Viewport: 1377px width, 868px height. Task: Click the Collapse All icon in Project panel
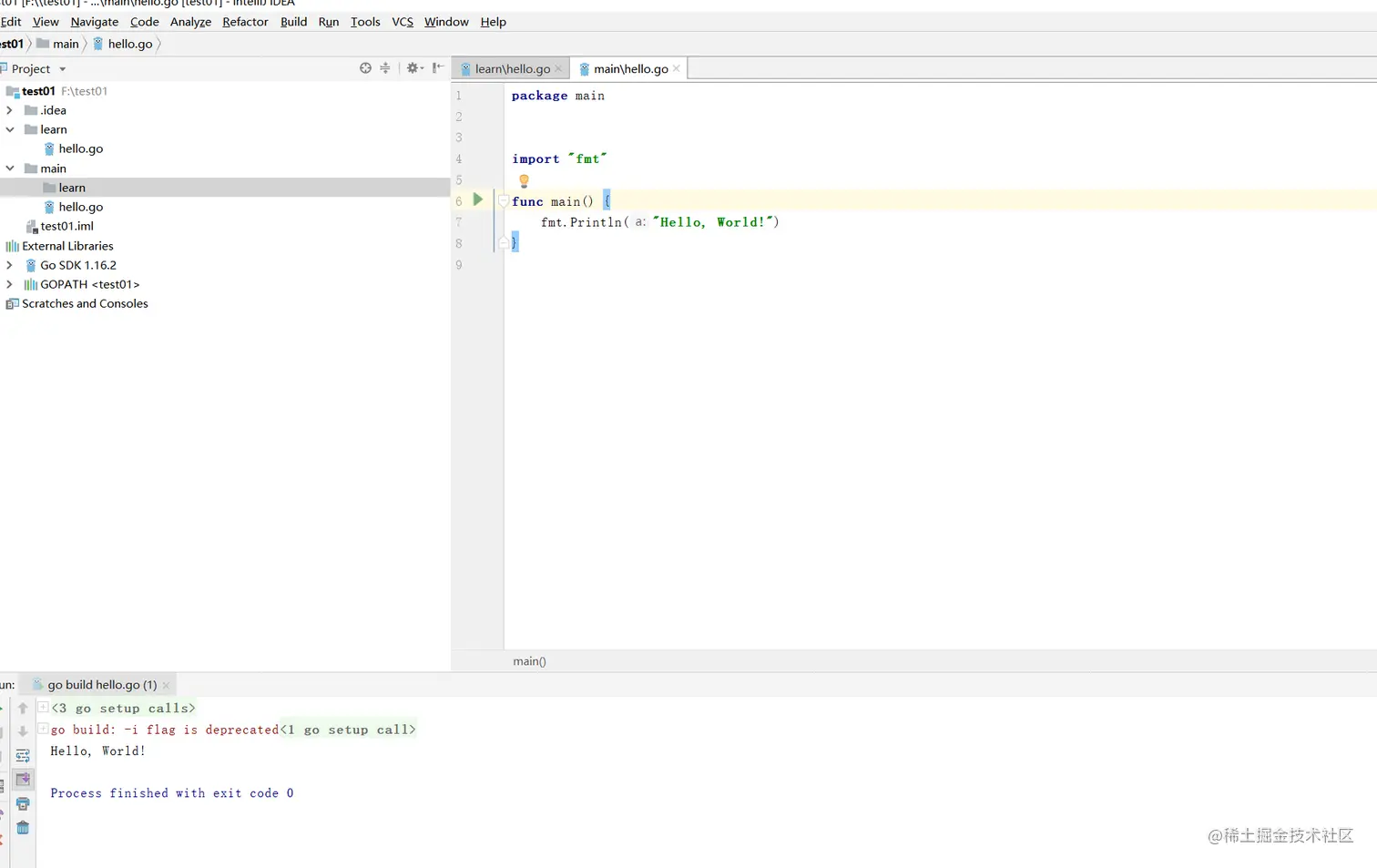[385, 68]
